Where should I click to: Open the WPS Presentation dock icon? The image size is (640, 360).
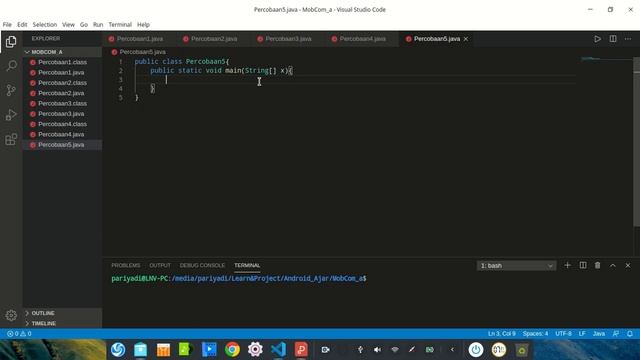tap(301, 350)
